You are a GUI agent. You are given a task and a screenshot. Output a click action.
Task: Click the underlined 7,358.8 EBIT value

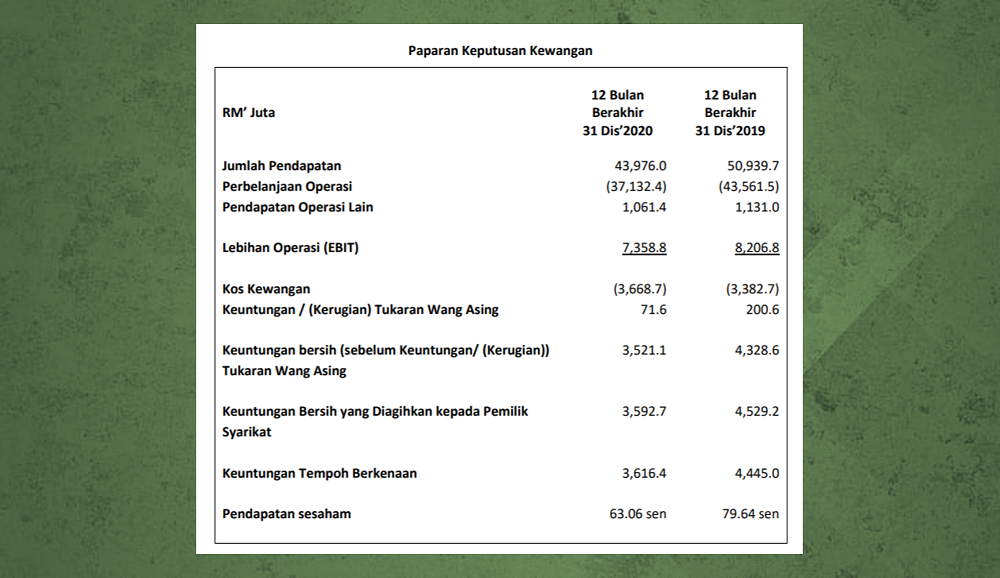[644, 248]
